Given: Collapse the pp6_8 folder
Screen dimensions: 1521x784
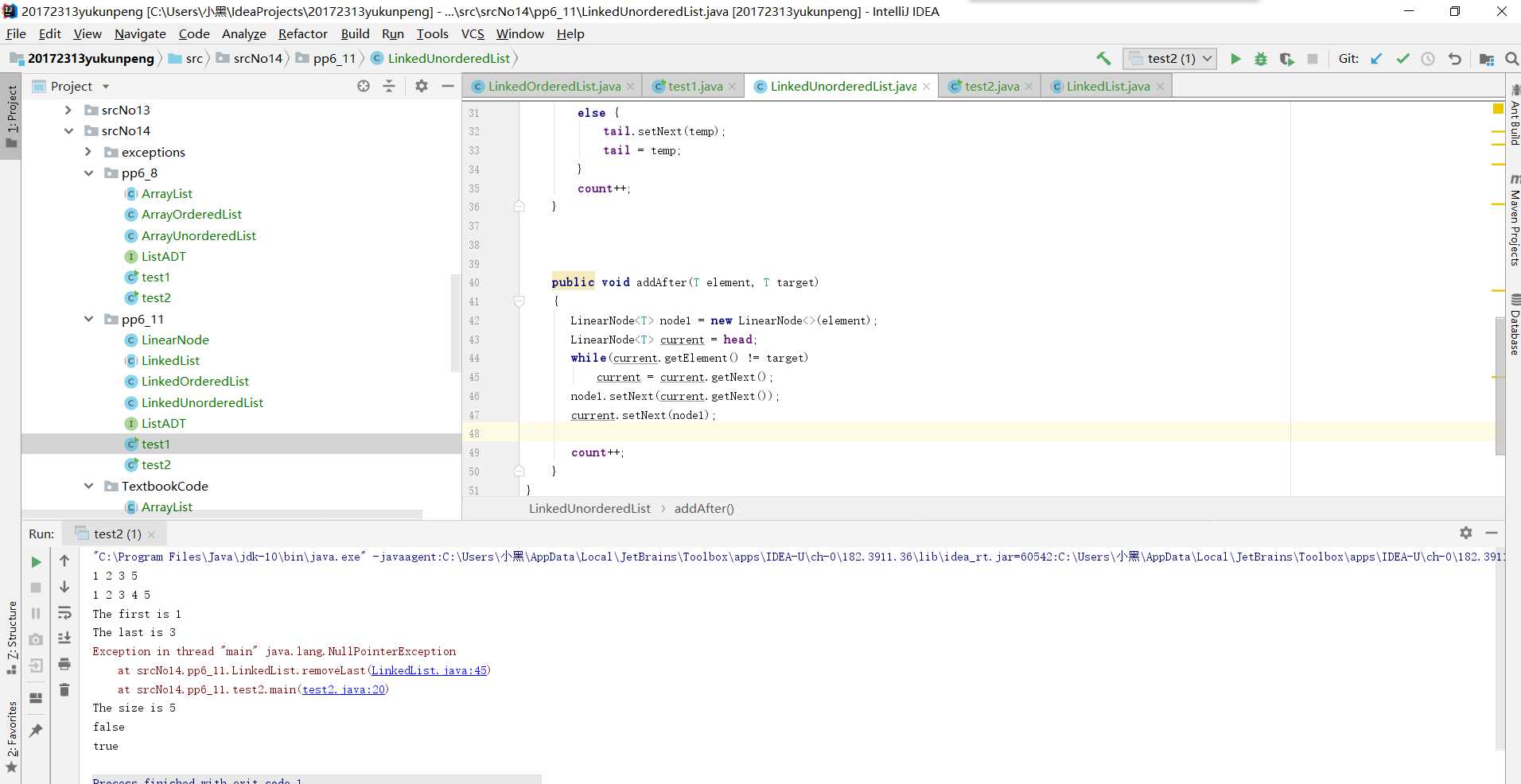Looking at the screenshot, I should tap(88, 173).
